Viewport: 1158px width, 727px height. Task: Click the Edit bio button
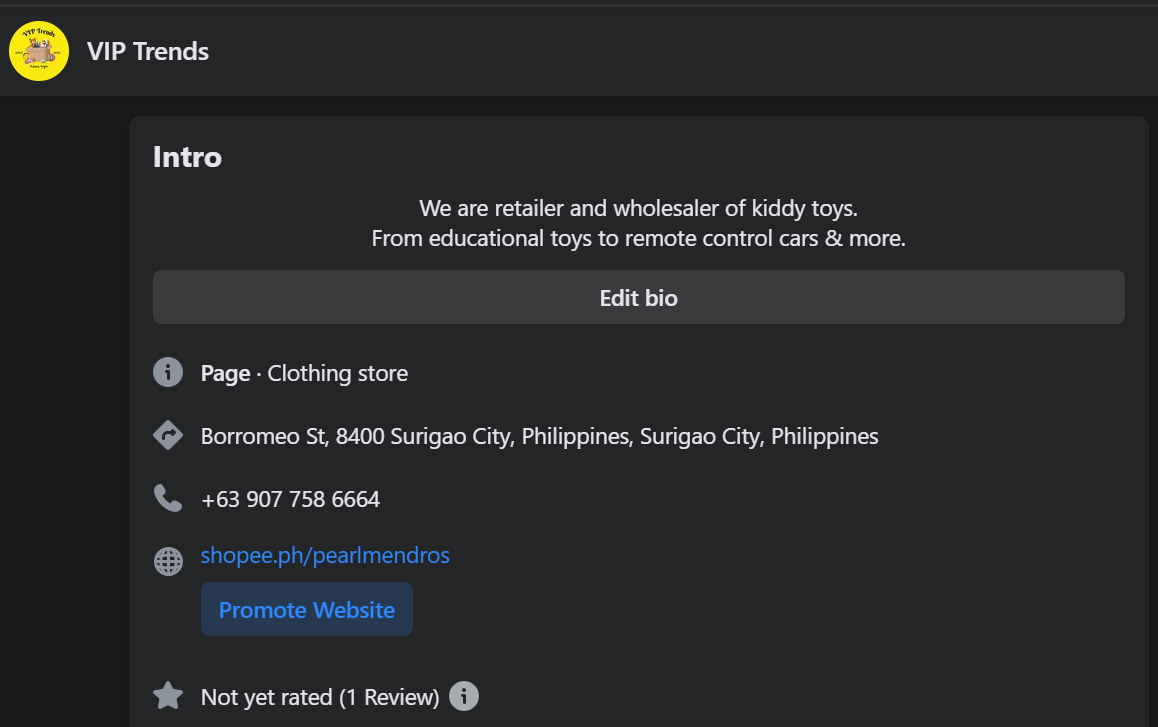click(638, 298)
